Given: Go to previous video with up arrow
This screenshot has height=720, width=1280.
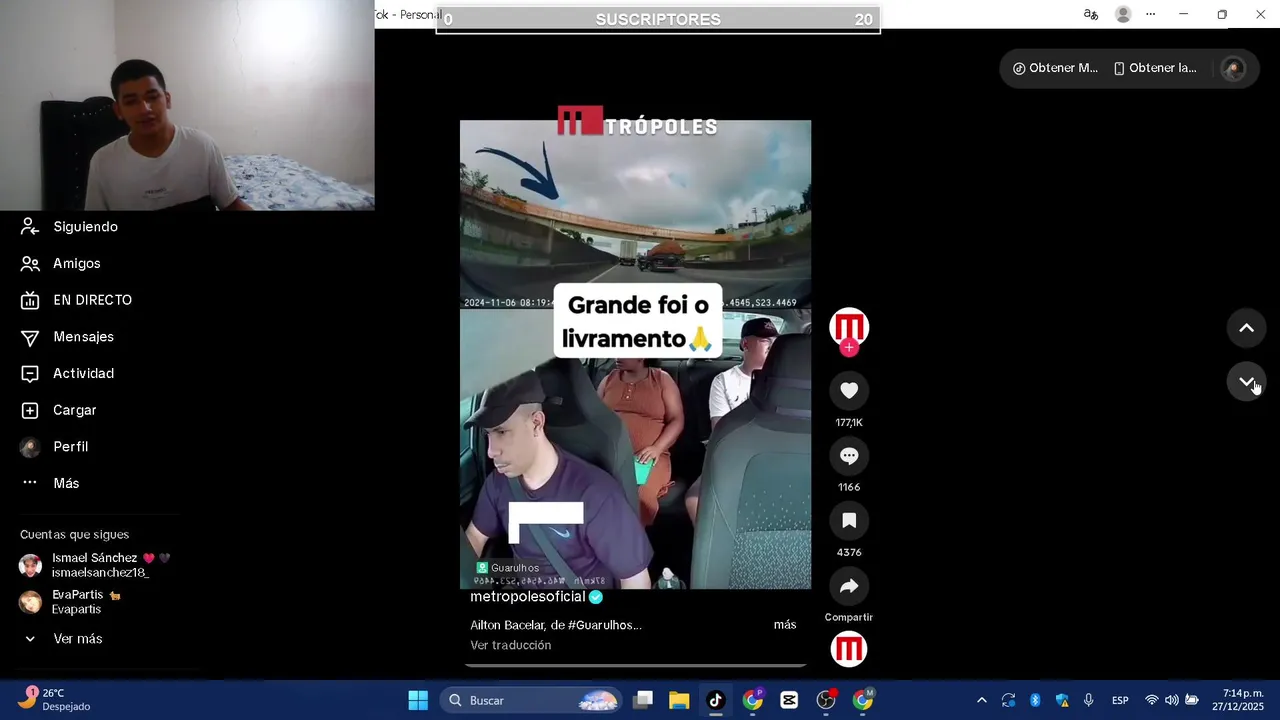Looking at the screenshot, I should coord(1246,328).
